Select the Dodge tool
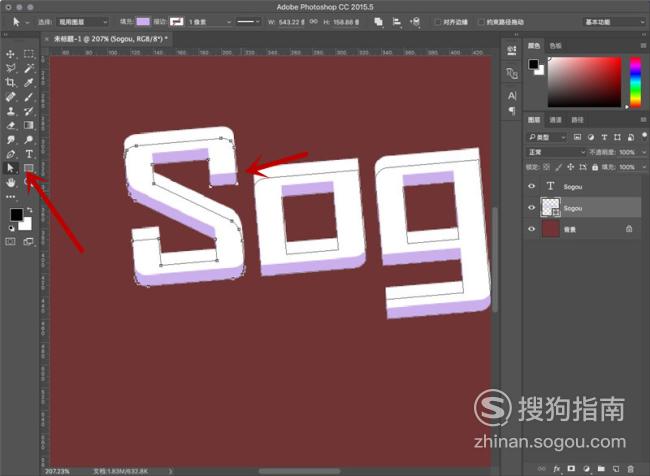650x476 pixels. click(x=29, y=140)
